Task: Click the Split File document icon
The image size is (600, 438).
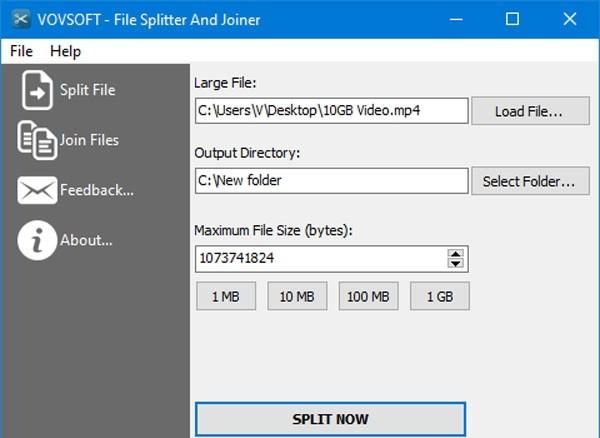Action: (37, 90)
